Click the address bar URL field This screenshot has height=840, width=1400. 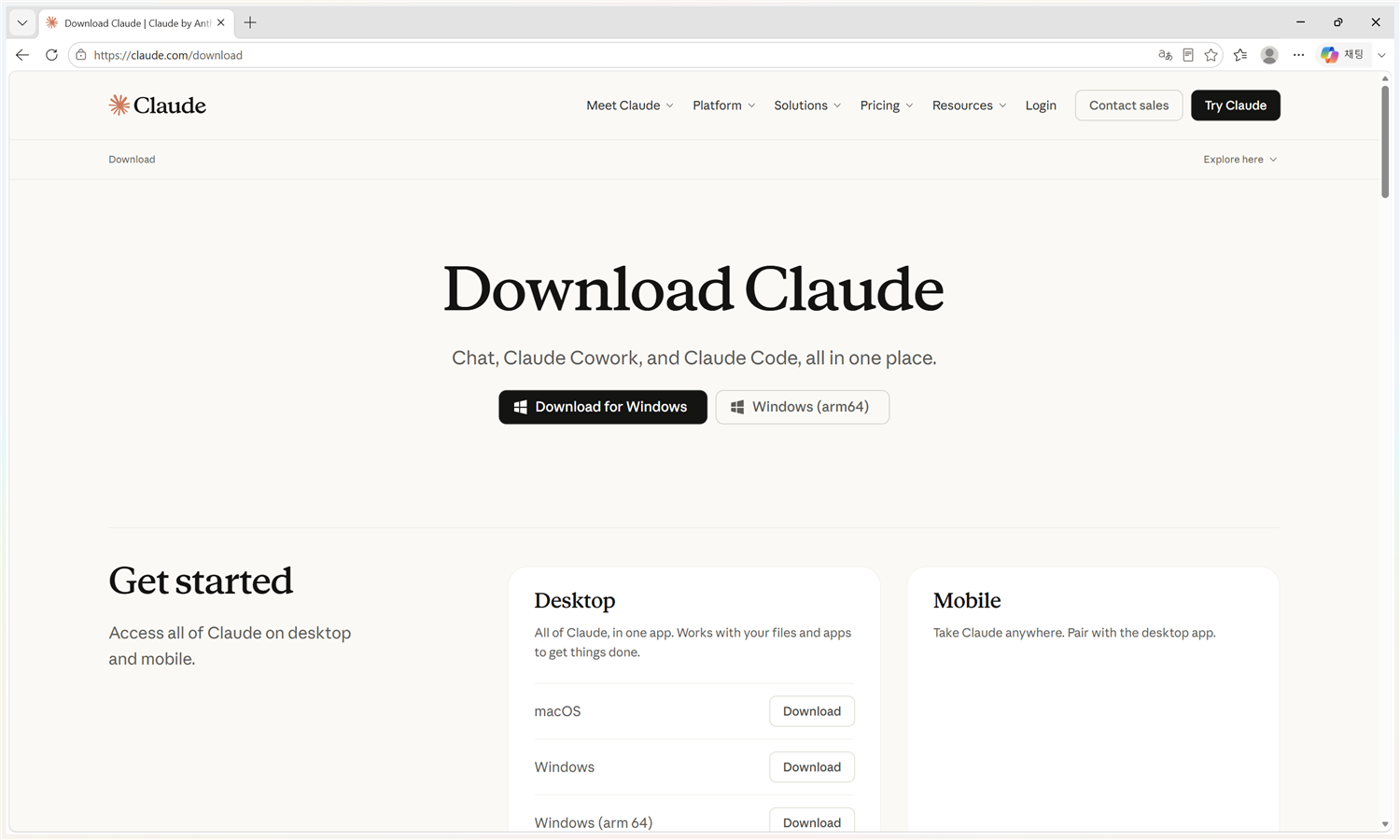coord(616,55)
